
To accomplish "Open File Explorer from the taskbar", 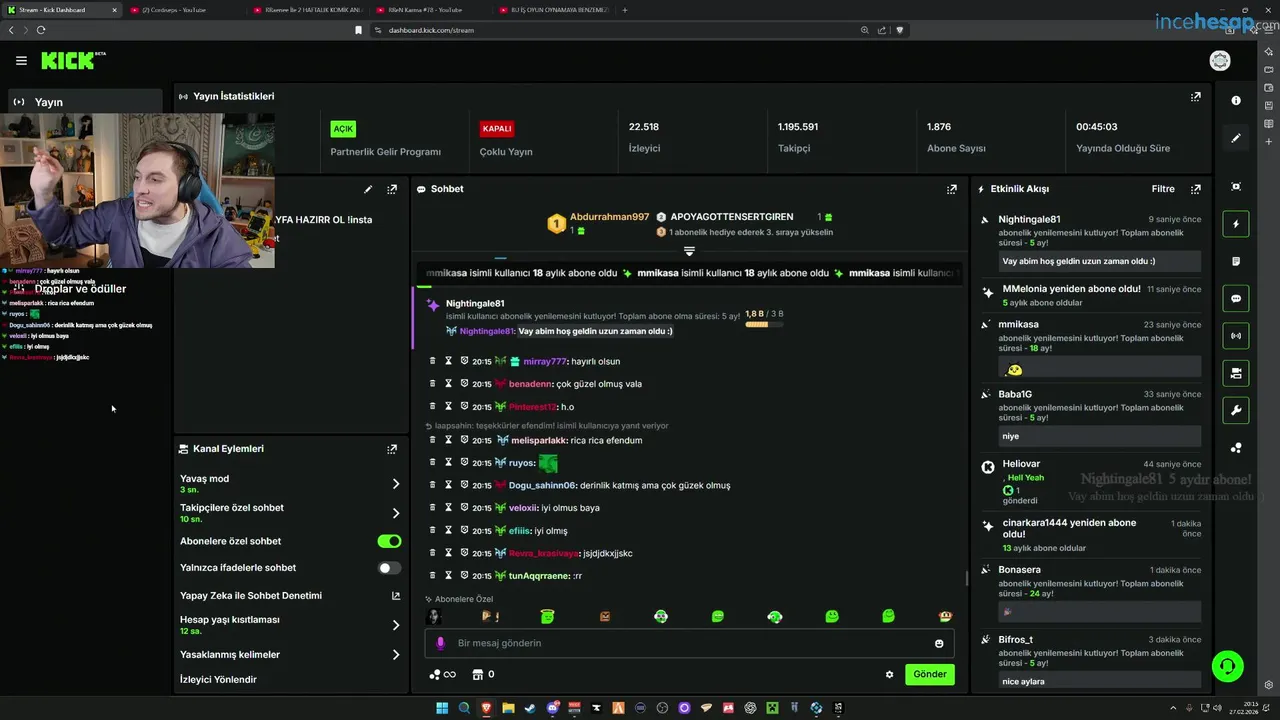I will point(508,708).
